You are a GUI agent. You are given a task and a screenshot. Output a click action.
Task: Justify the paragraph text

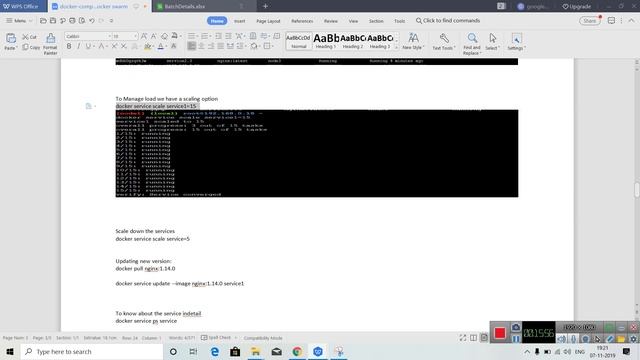(x=221, y=46)
